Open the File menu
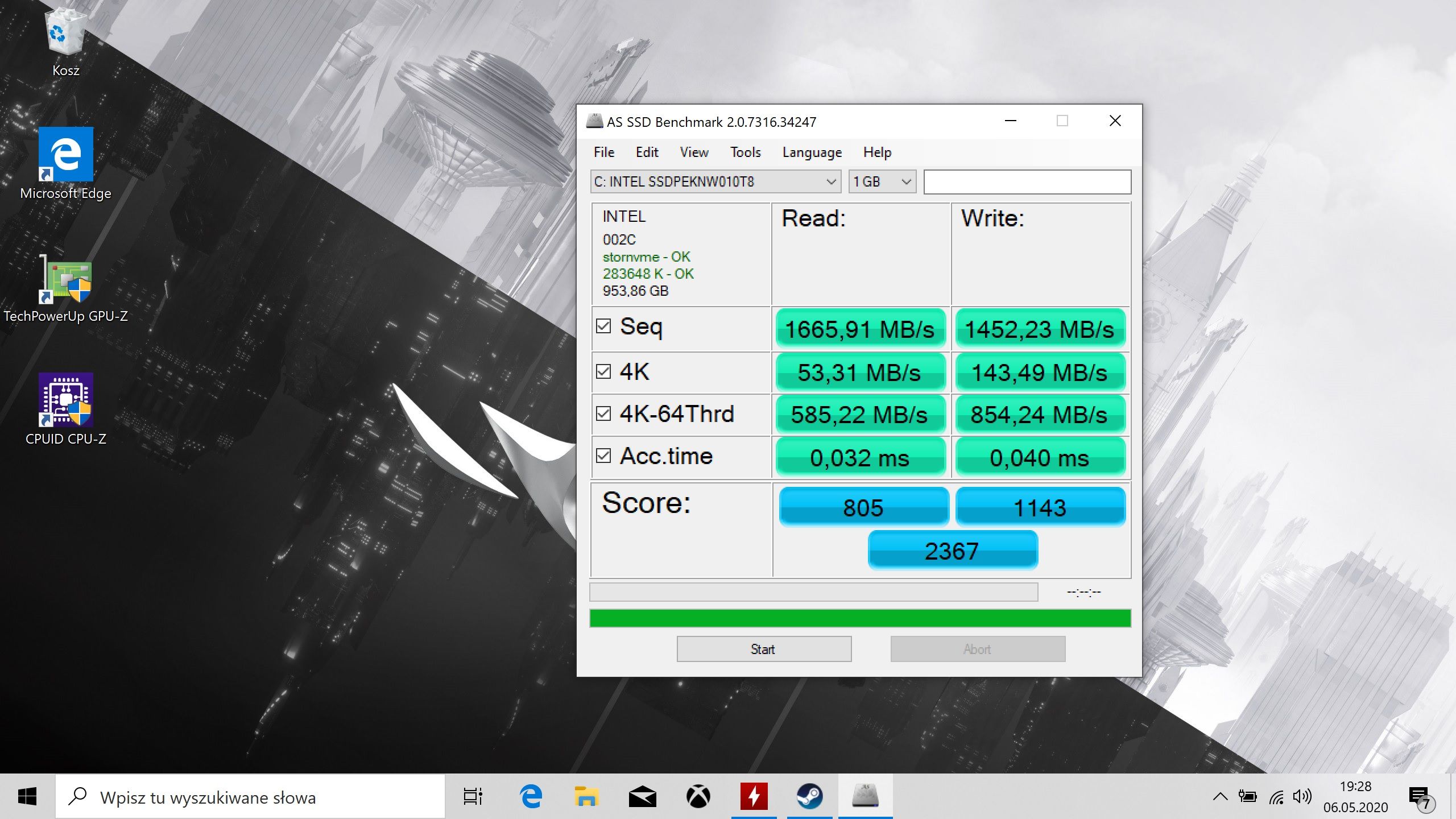Viewport: 1456px width, 819px height. (x=603, y=152)
